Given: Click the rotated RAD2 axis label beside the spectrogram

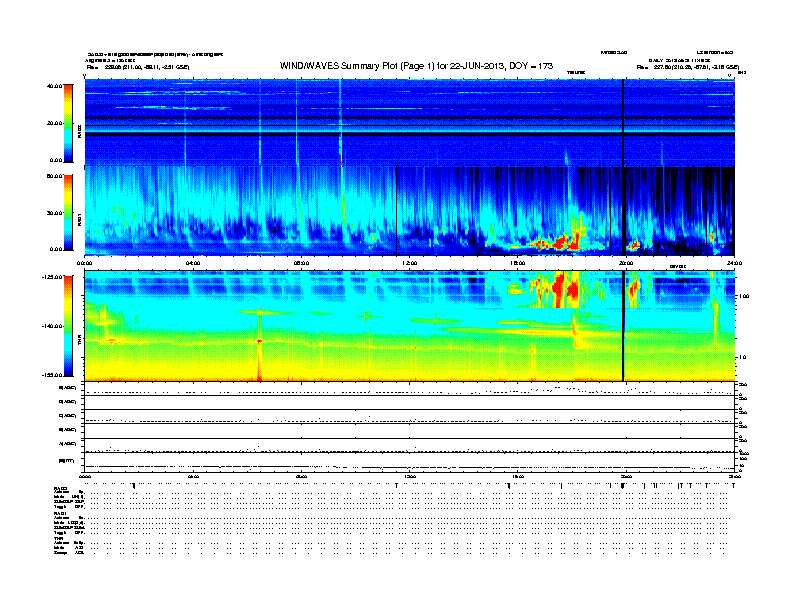Looking at the screenshot, I should point(79,131).
